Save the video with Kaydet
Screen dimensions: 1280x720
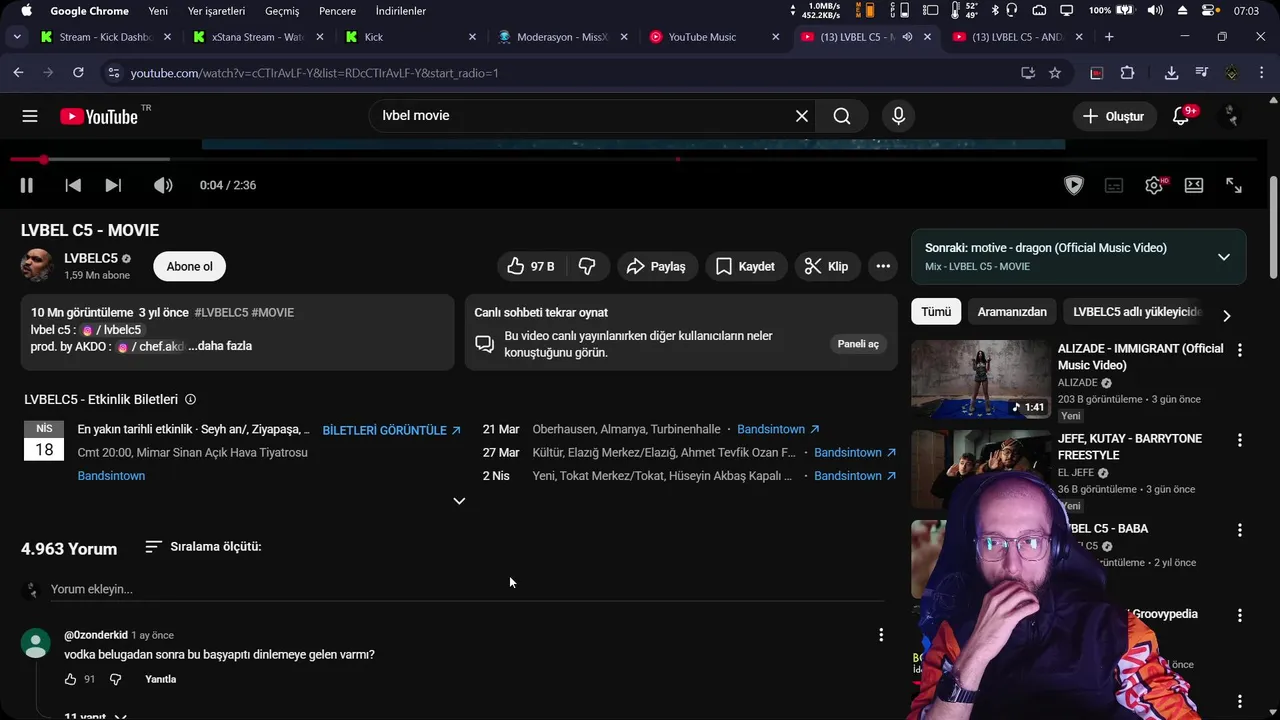click(x=745, y=266)
